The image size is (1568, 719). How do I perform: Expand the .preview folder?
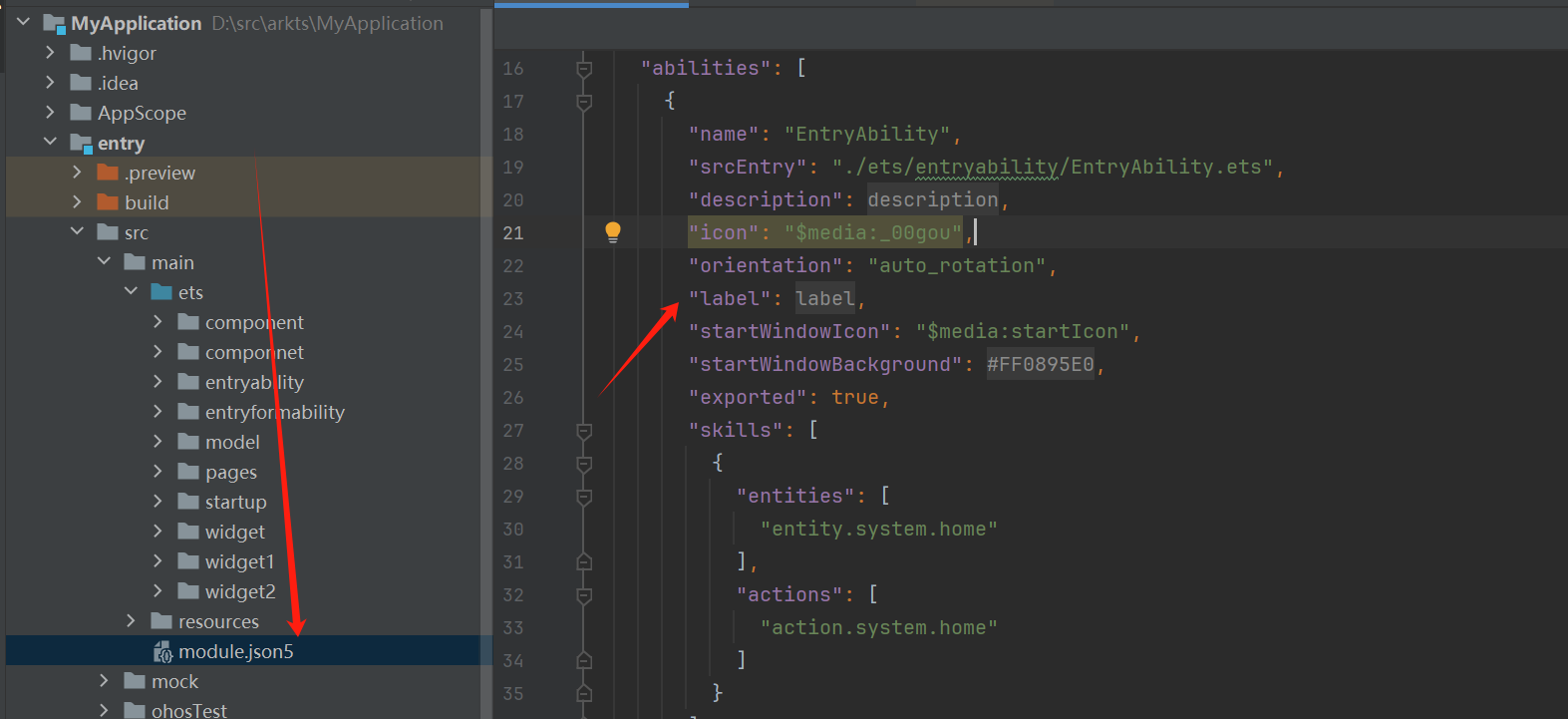coord(77,172)
